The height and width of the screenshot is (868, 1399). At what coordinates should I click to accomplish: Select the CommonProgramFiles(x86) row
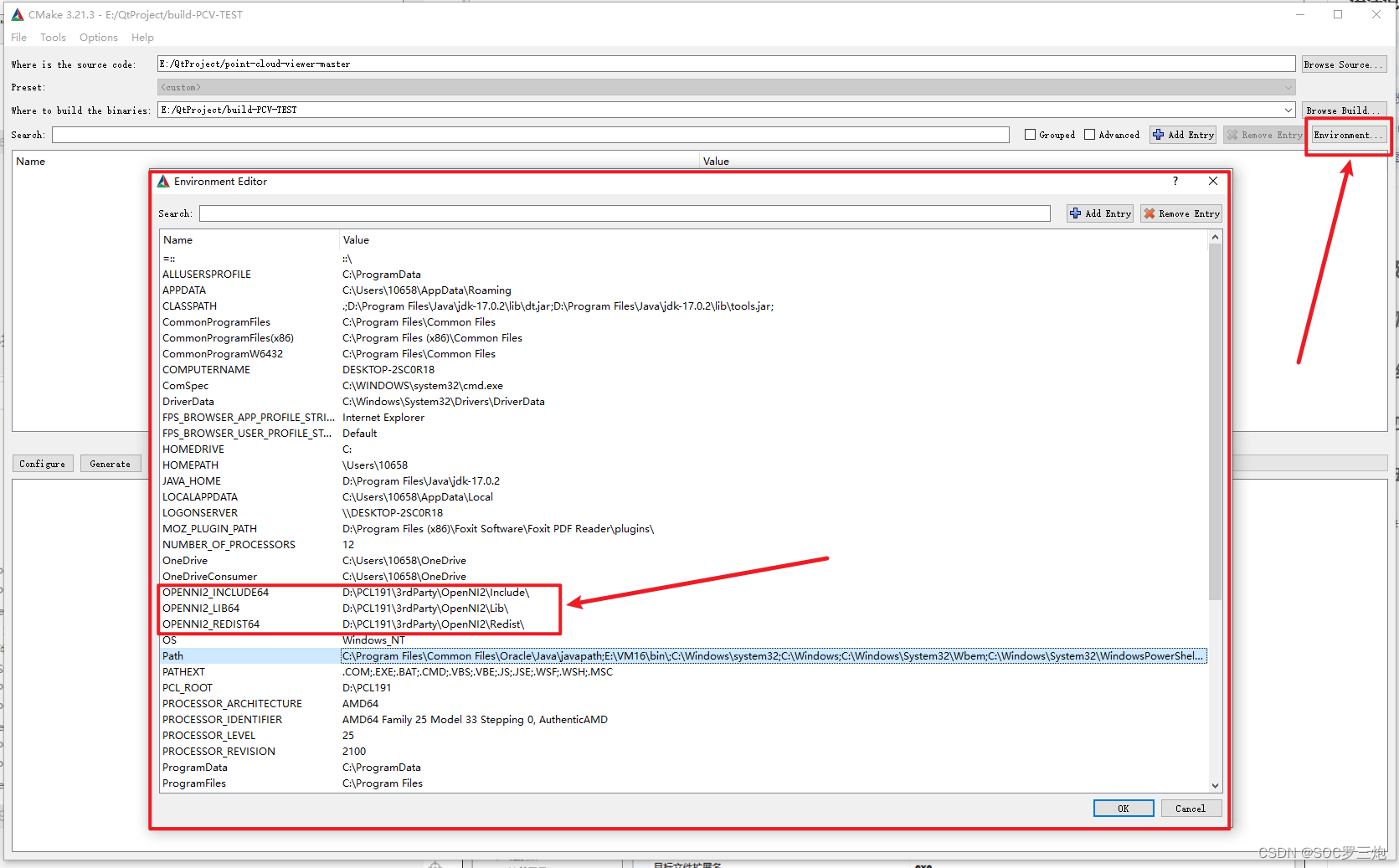tap(683, 338)
